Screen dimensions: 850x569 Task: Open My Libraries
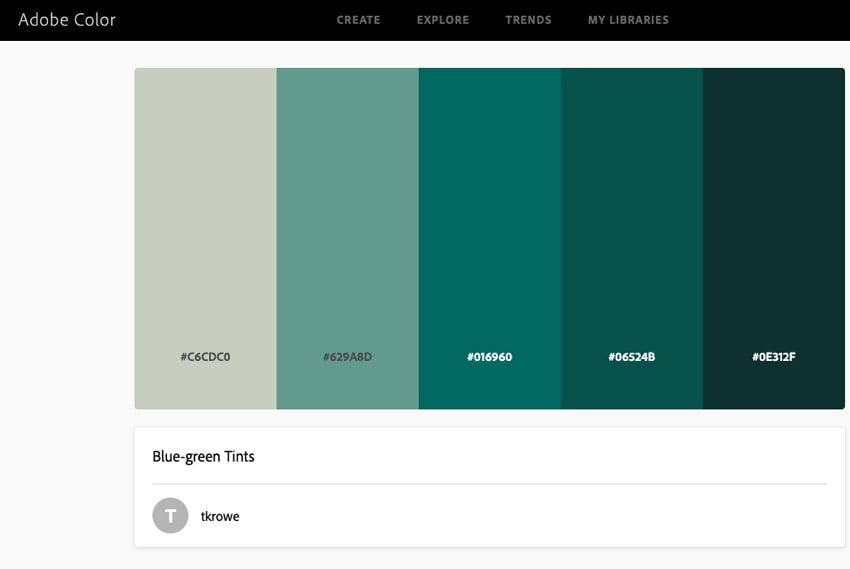pyautogui.click(x=628, y=20)
